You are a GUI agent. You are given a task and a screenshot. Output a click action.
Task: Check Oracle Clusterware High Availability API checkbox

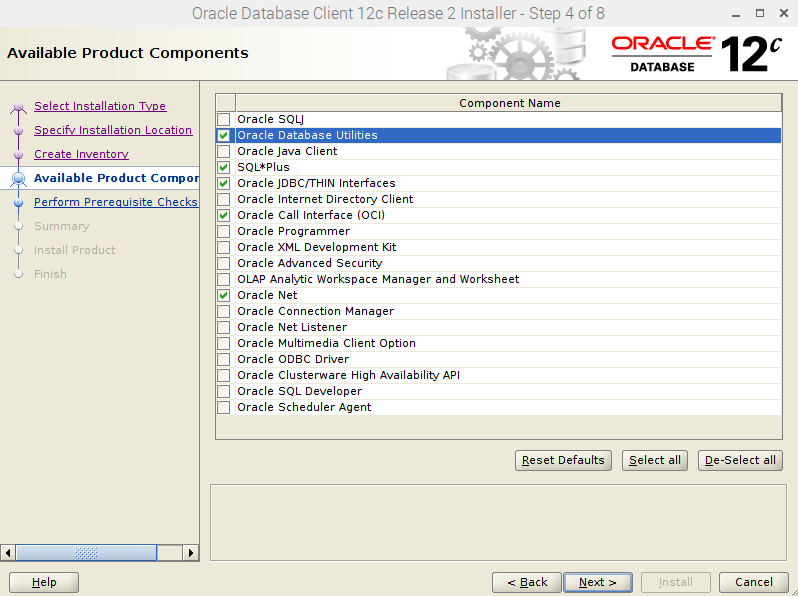tap(223, 376)
